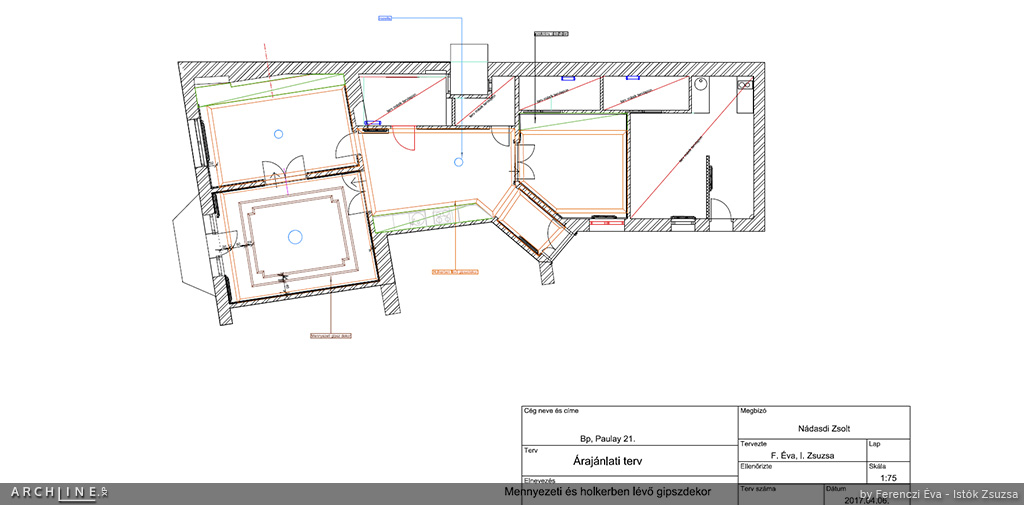Click the brown callout label below the lower-left room
1024x505 pixels.
coord(330,336)
